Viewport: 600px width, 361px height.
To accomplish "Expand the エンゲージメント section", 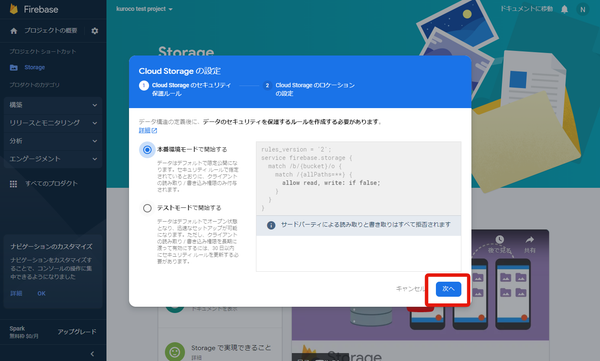I will pos(53,159).
